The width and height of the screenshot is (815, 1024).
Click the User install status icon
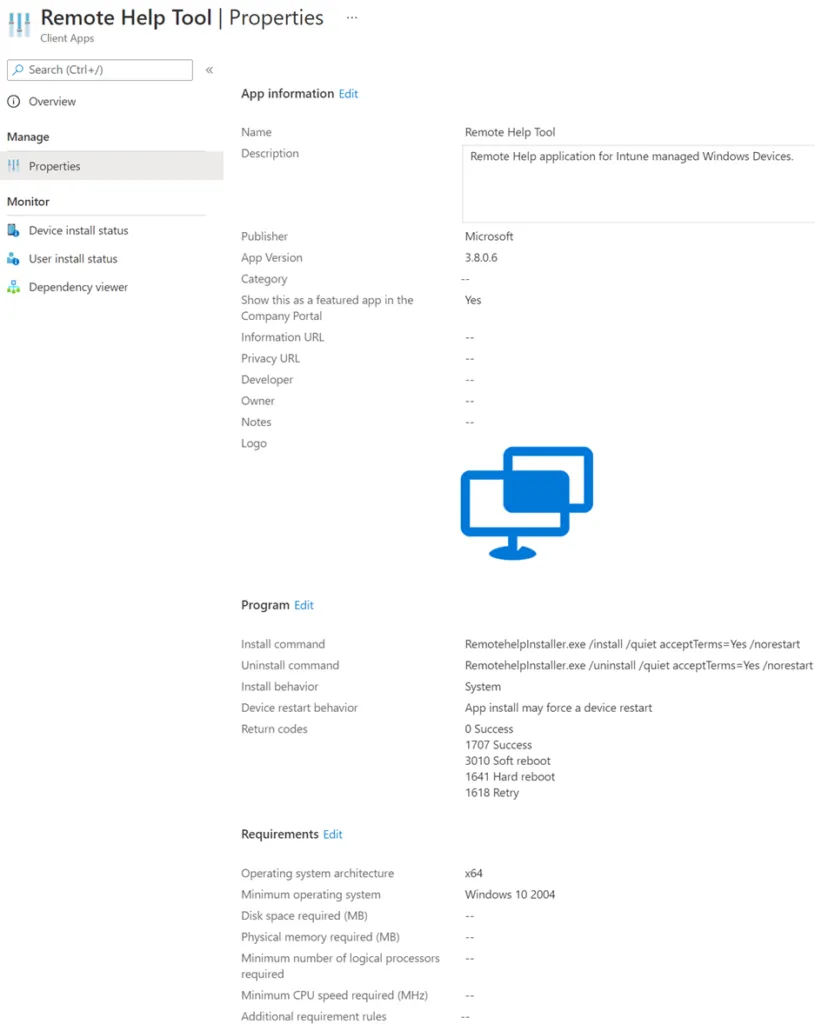pos(14,259)
